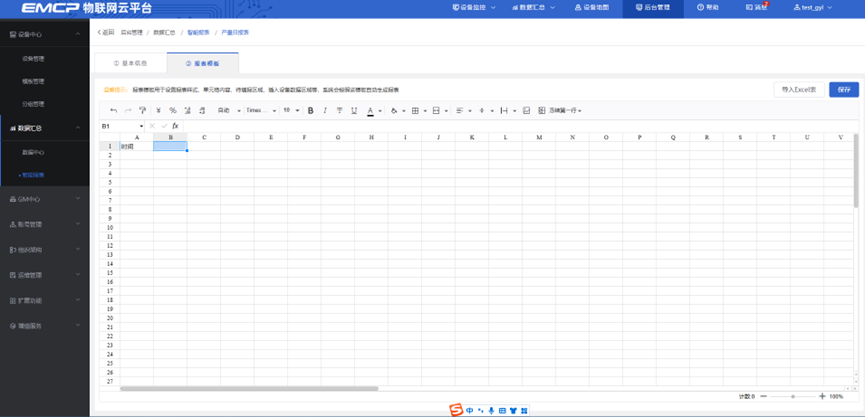Screen dimensions: 865x417
Task: Apply currency ¥ format to cell
Action: (159, 110)
